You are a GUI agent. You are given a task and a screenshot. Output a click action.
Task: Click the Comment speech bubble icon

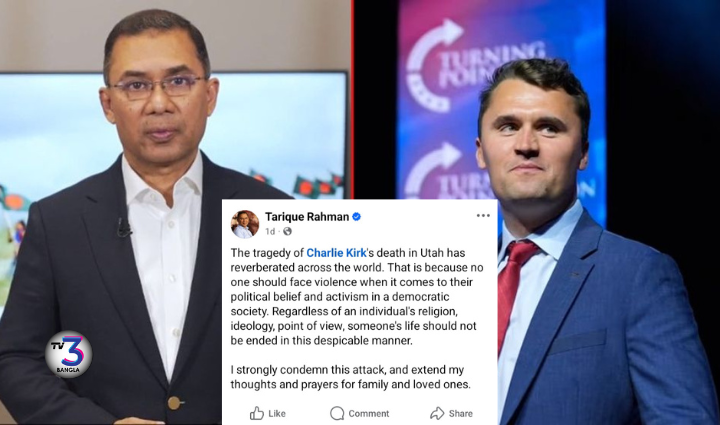(x=337, y=413)
